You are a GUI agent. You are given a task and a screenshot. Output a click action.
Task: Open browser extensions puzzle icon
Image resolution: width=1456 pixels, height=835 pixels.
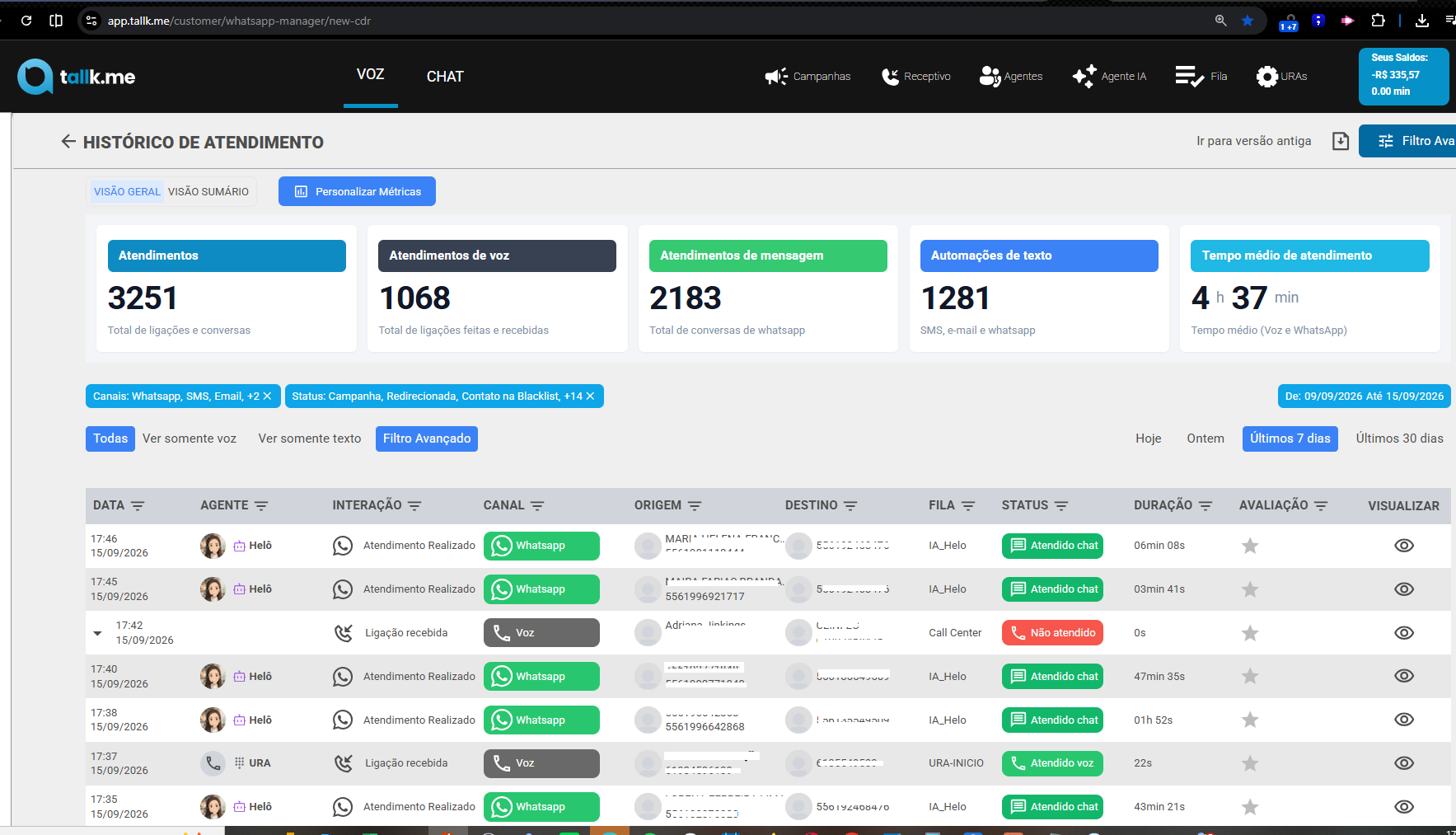(1378, 21)
